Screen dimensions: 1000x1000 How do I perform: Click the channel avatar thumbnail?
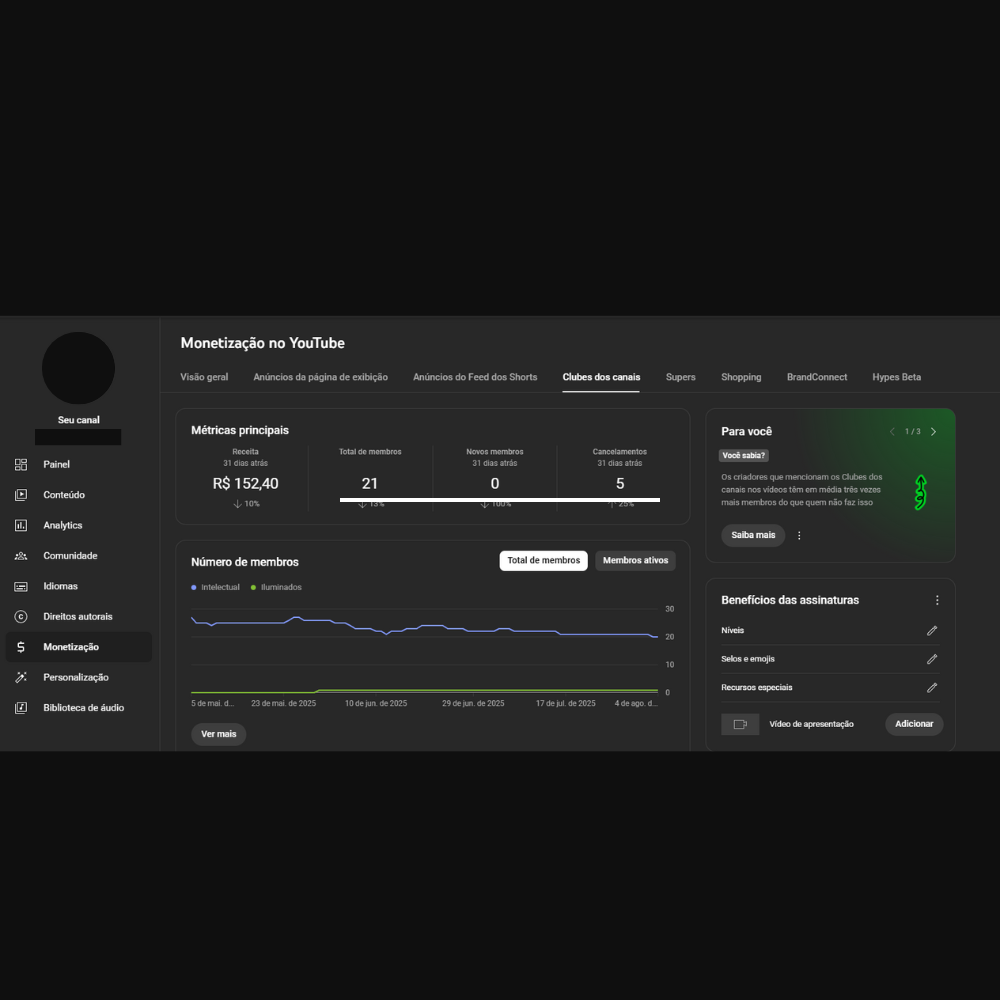[78, 368]
